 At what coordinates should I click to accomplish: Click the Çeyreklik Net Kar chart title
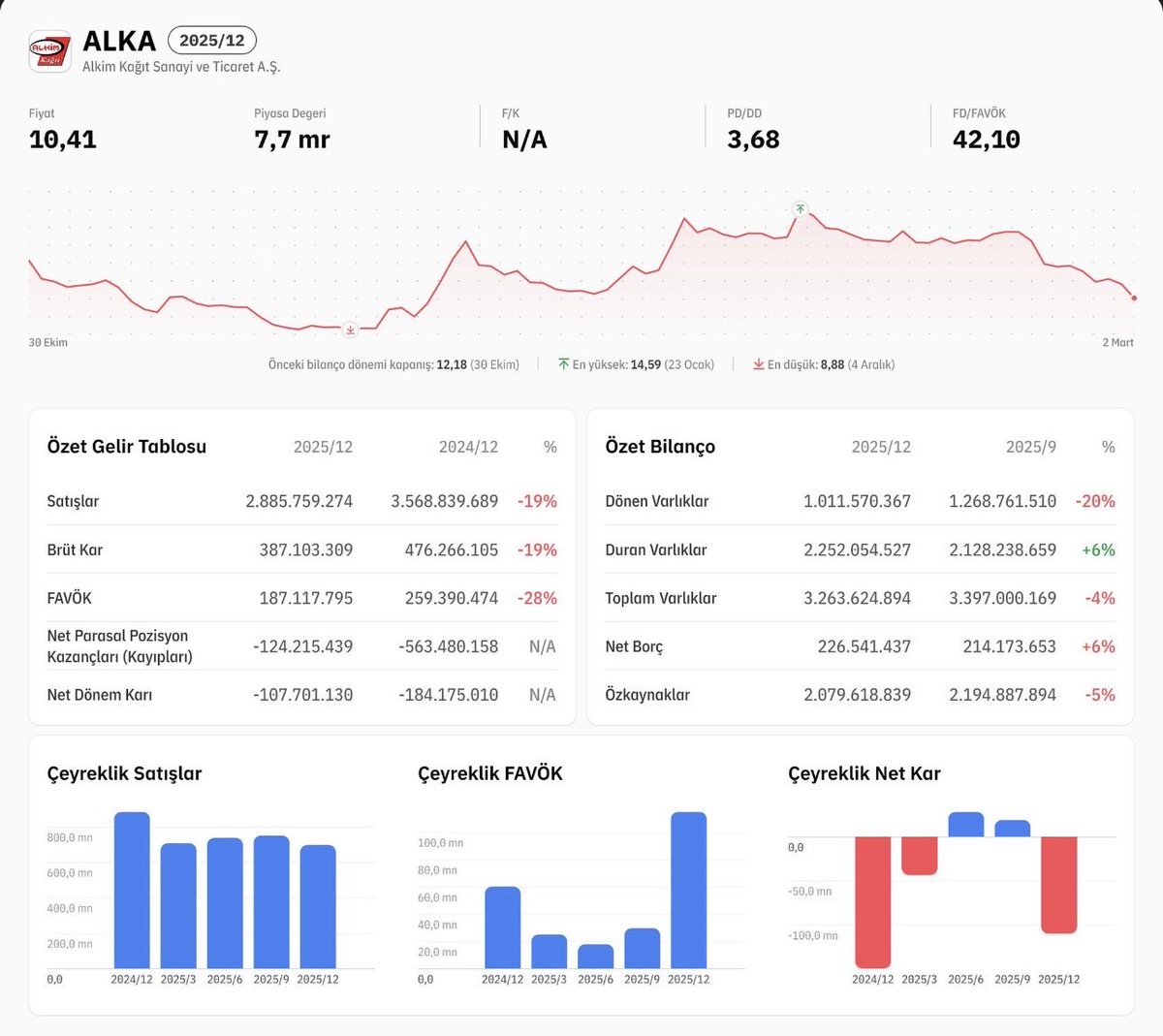tap(864, 773)
